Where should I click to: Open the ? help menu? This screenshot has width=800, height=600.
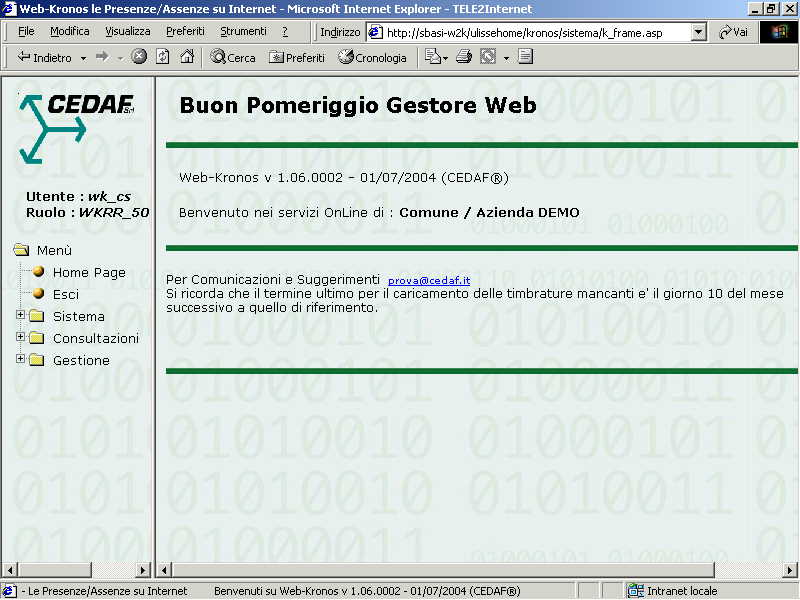[x=285, y=32]
